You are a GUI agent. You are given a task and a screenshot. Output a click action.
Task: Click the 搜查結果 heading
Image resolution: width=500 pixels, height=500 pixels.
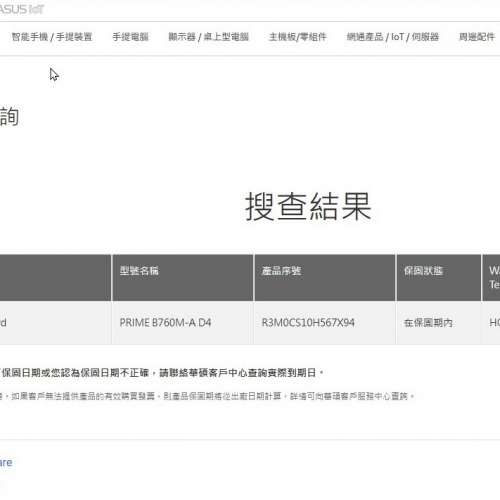[x=308, y=207]
